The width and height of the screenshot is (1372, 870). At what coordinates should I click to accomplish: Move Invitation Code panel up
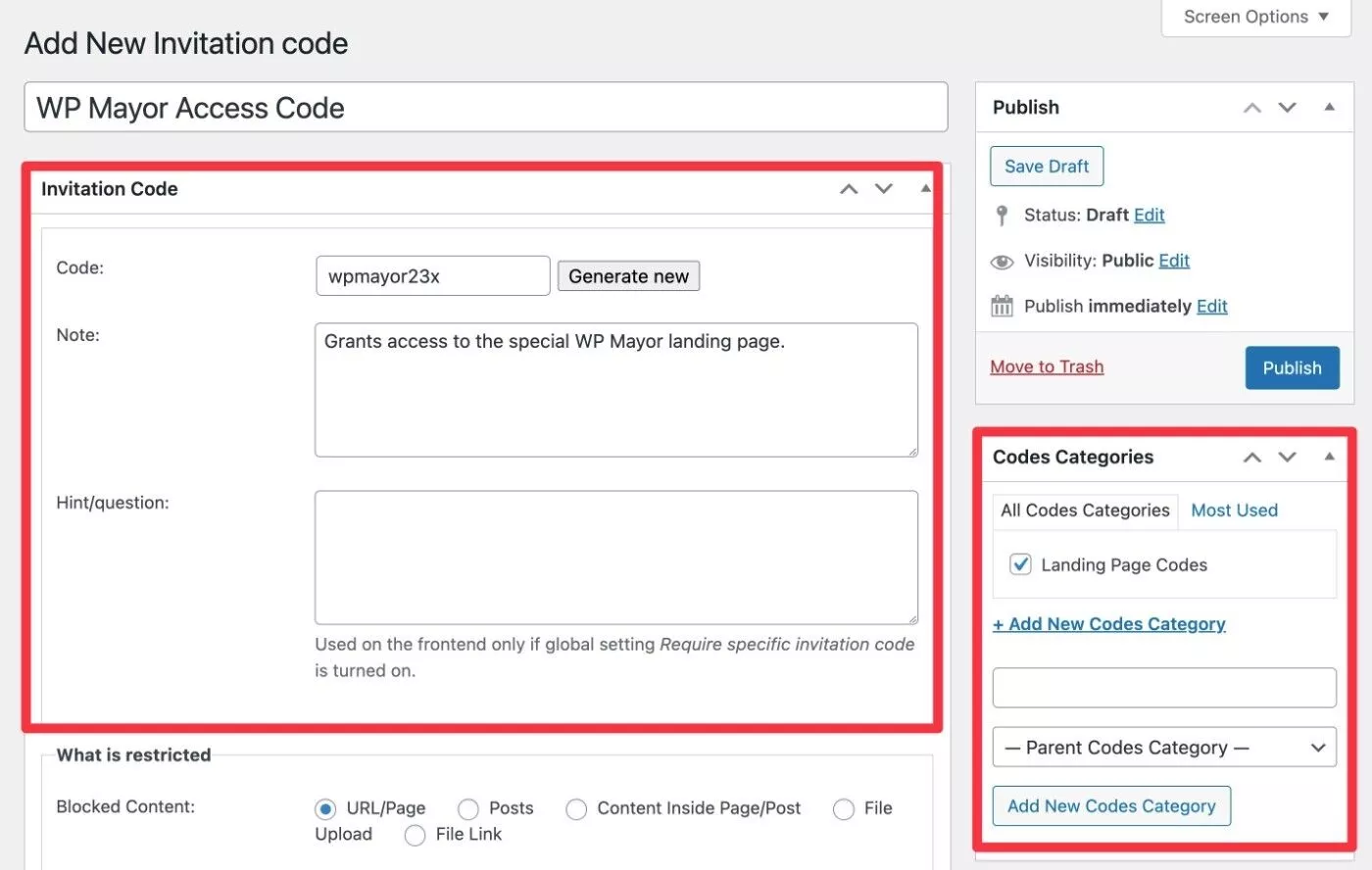(849, 189)
